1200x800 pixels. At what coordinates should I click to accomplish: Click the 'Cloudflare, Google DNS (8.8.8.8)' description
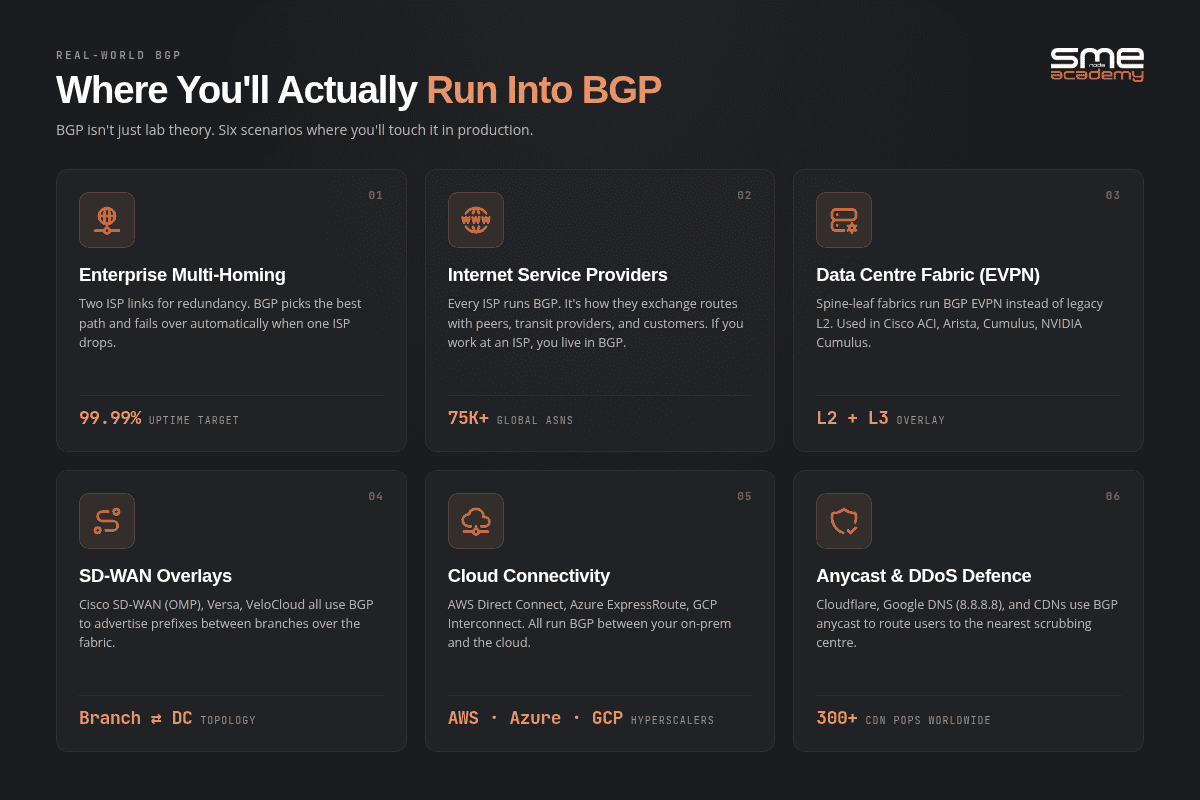(x=967, y=624)
